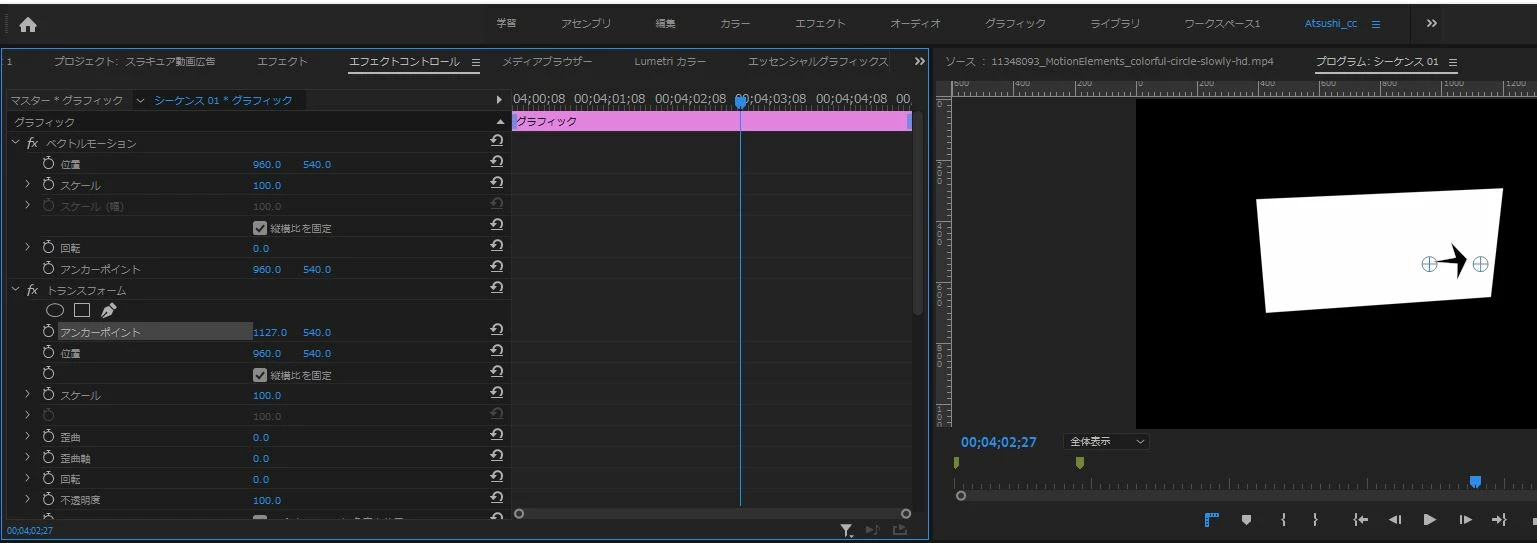Toggle rulers button in program monitor

pyautogui.click(x=1212, y=519)
